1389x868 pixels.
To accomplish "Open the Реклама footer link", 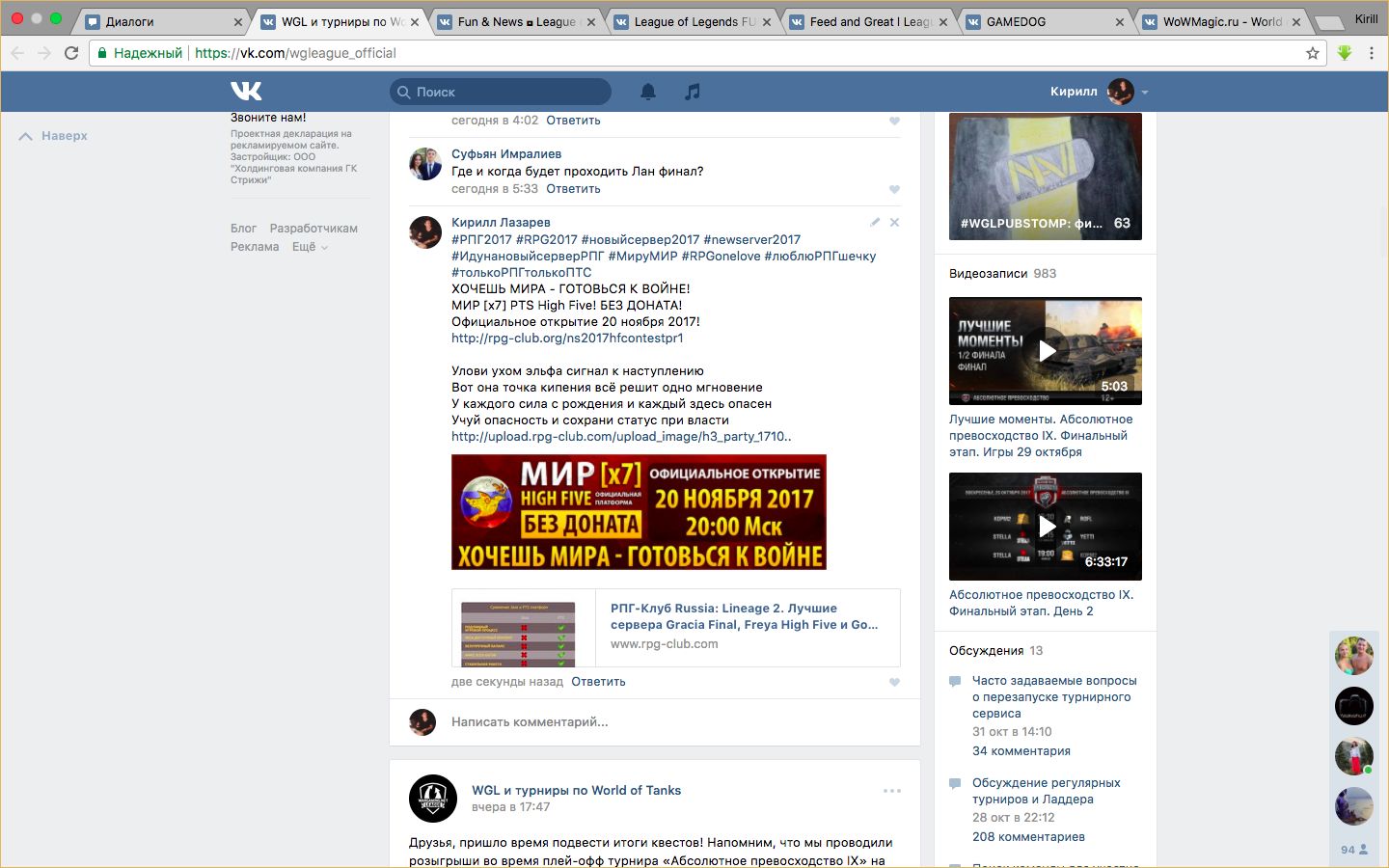I will point(255,247).
